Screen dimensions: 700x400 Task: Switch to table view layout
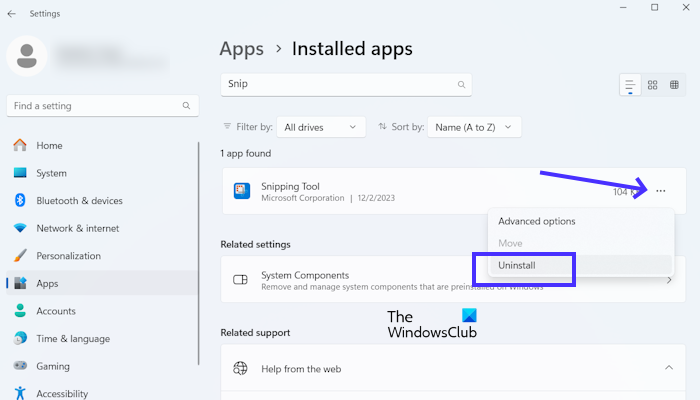click(x=674, y=85)
